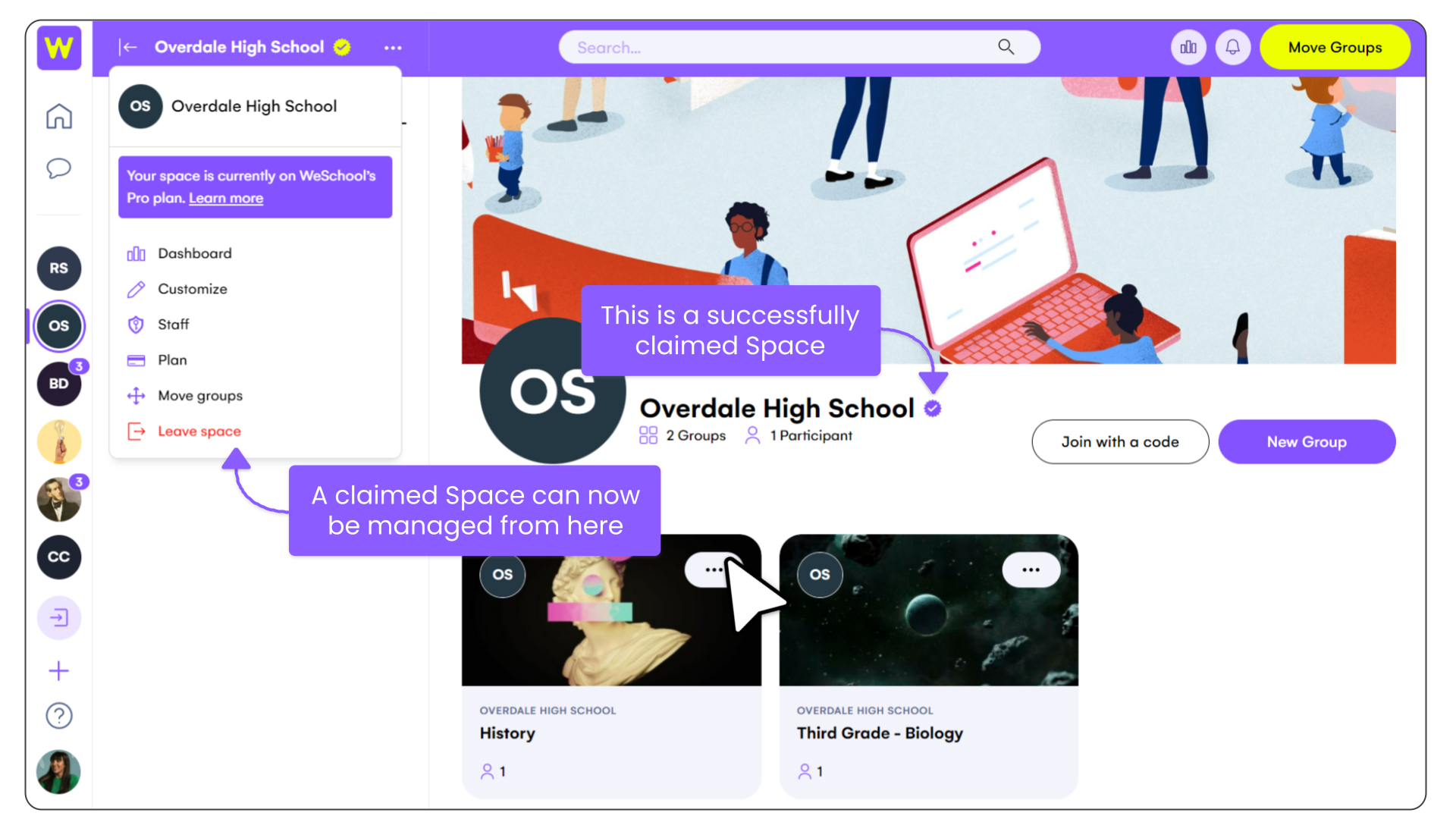The image size is (1456, 819).
Task: Click the notification bell icon
Action: coord(1233,47)
